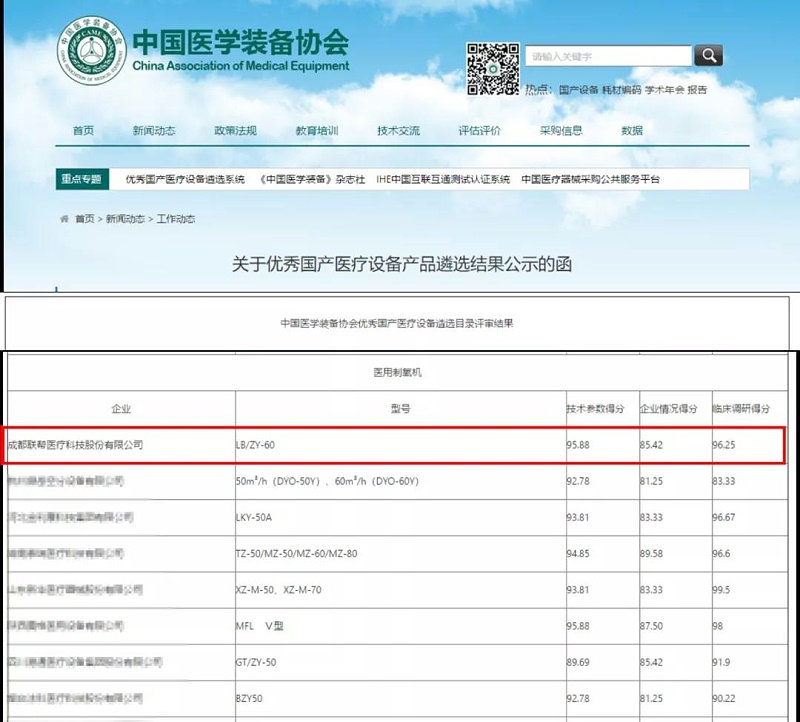Select the 成都联帮医疗科技股份有限公司 company cell
Screen dimensions: 800x722
[x=121, y=445]
